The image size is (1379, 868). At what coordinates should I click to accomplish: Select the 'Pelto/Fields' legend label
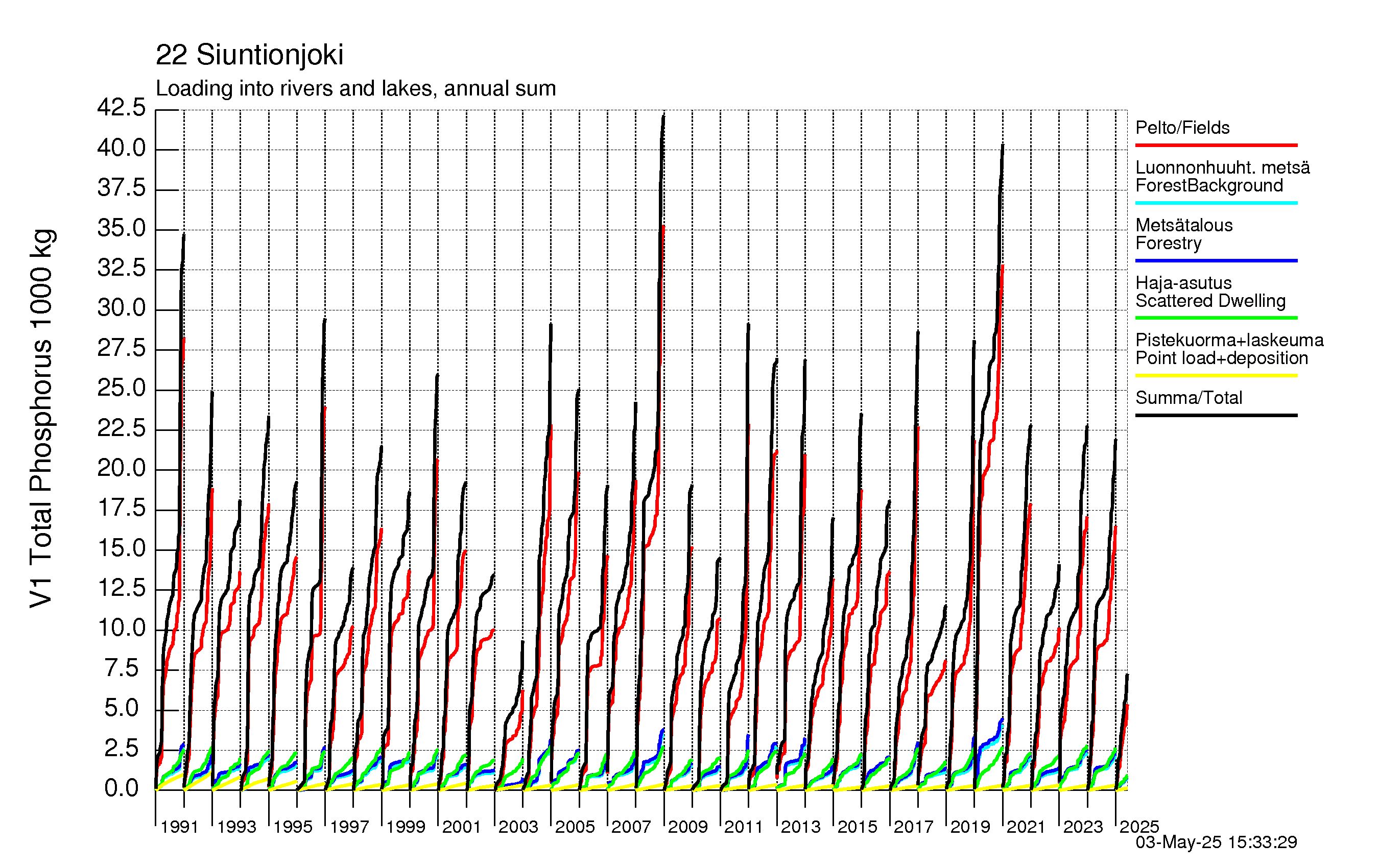1182,127
